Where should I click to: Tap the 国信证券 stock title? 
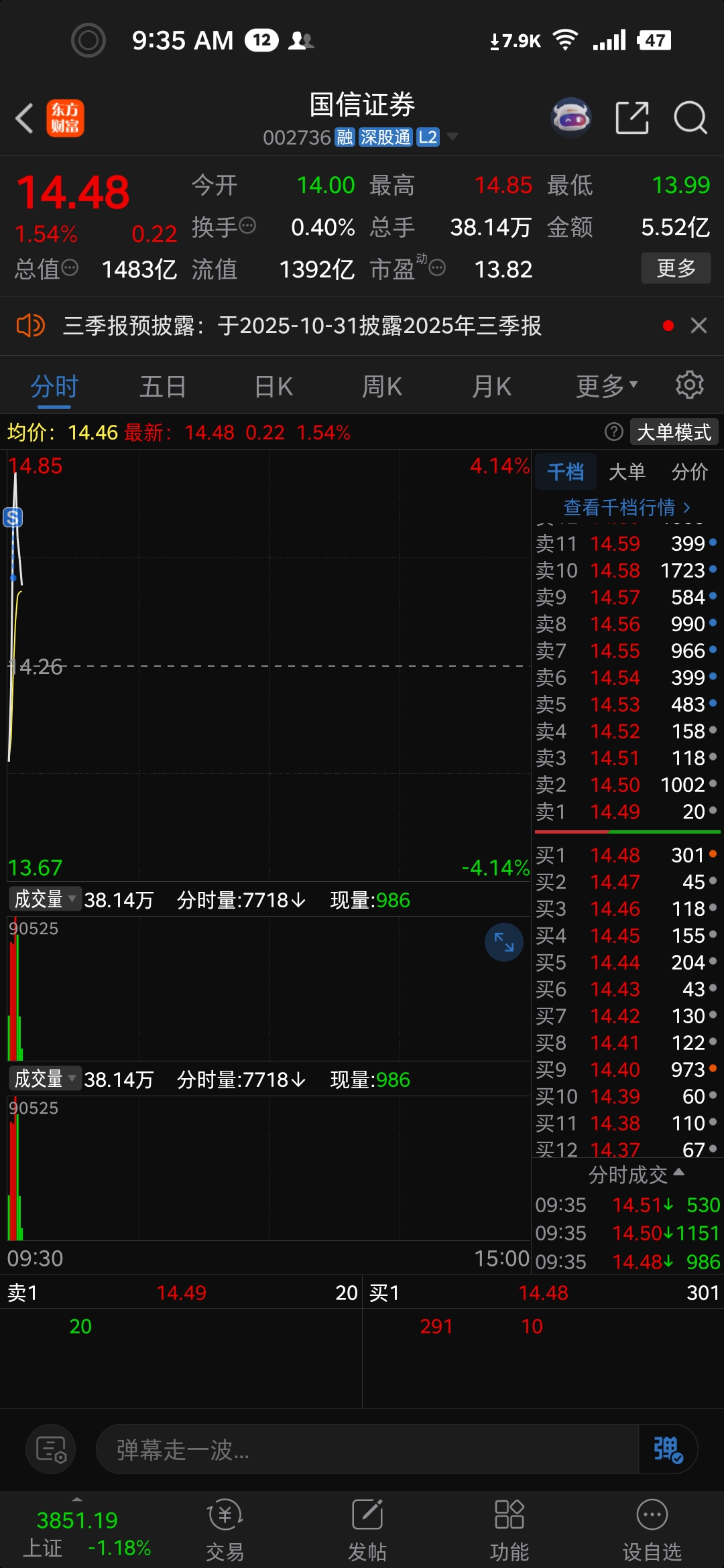(x=362, y=105)
